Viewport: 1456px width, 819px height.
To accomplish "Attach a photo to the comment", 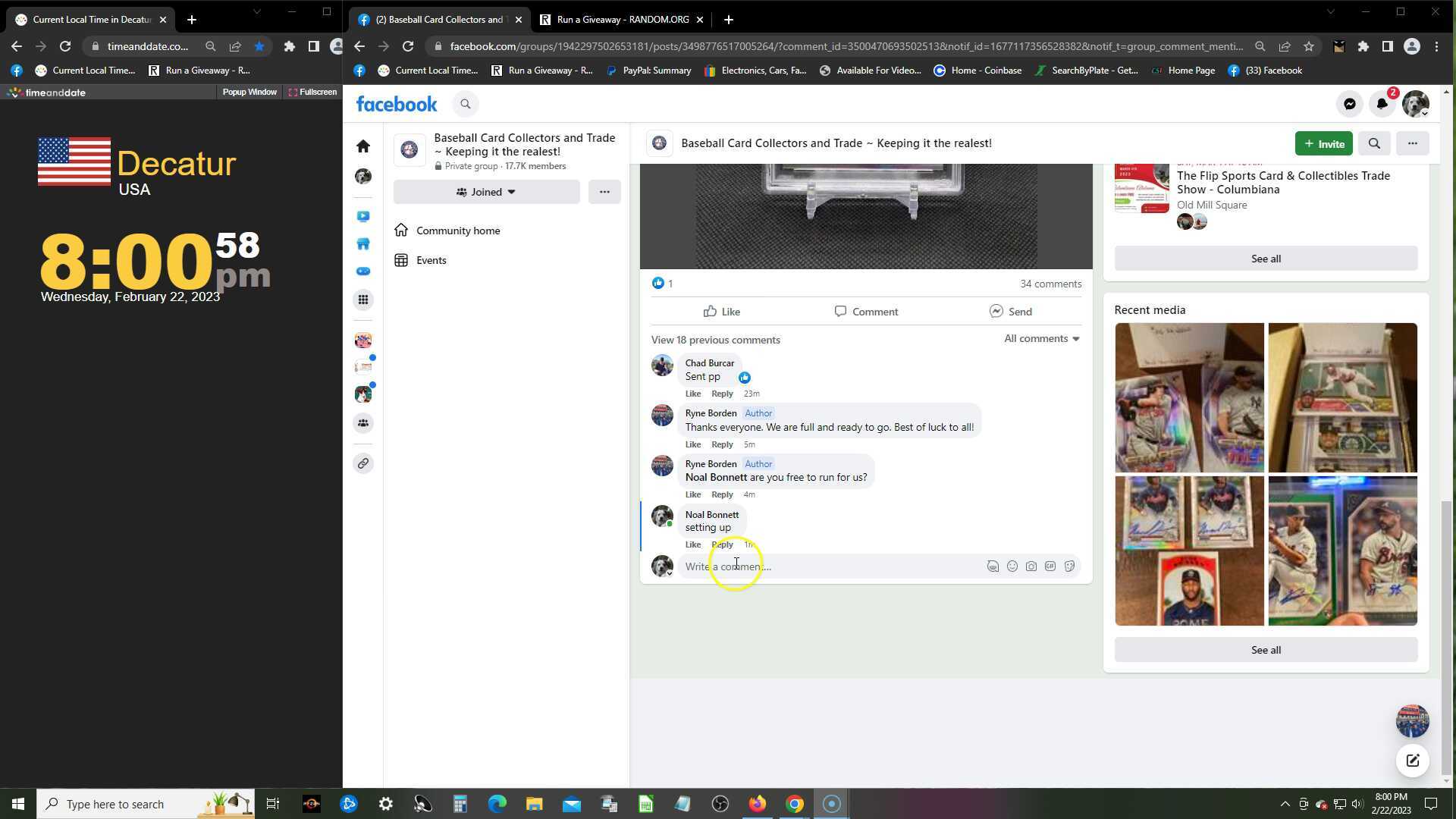I will (x=1031, y=566).
